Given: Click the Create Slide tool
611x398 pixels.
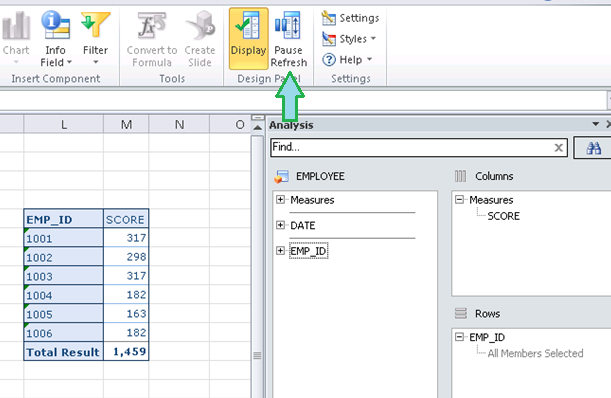Looking at the screenshot, I should 200,39.
